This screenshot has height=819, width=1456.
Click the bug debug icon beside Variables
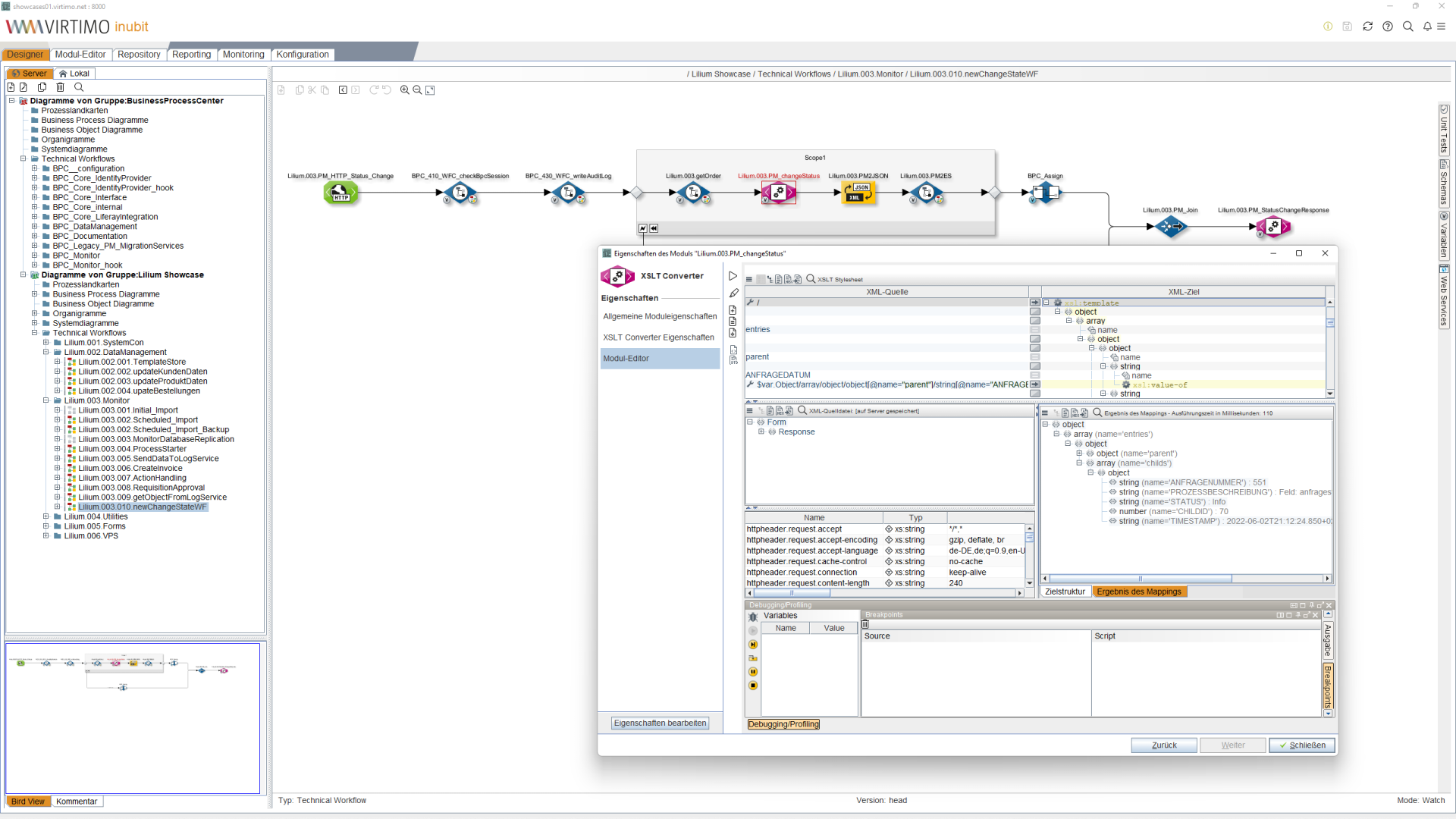point(753,617)
